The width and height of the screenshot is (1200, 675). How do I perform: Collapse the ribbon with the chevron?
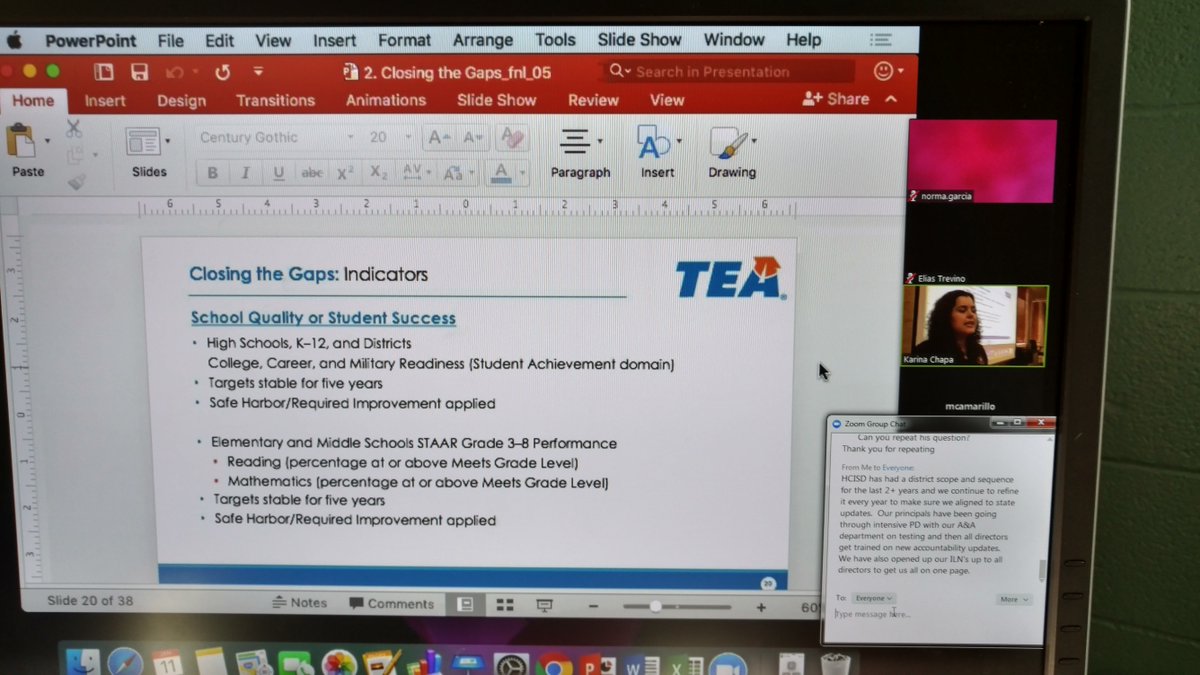click(x=891, y=99)
